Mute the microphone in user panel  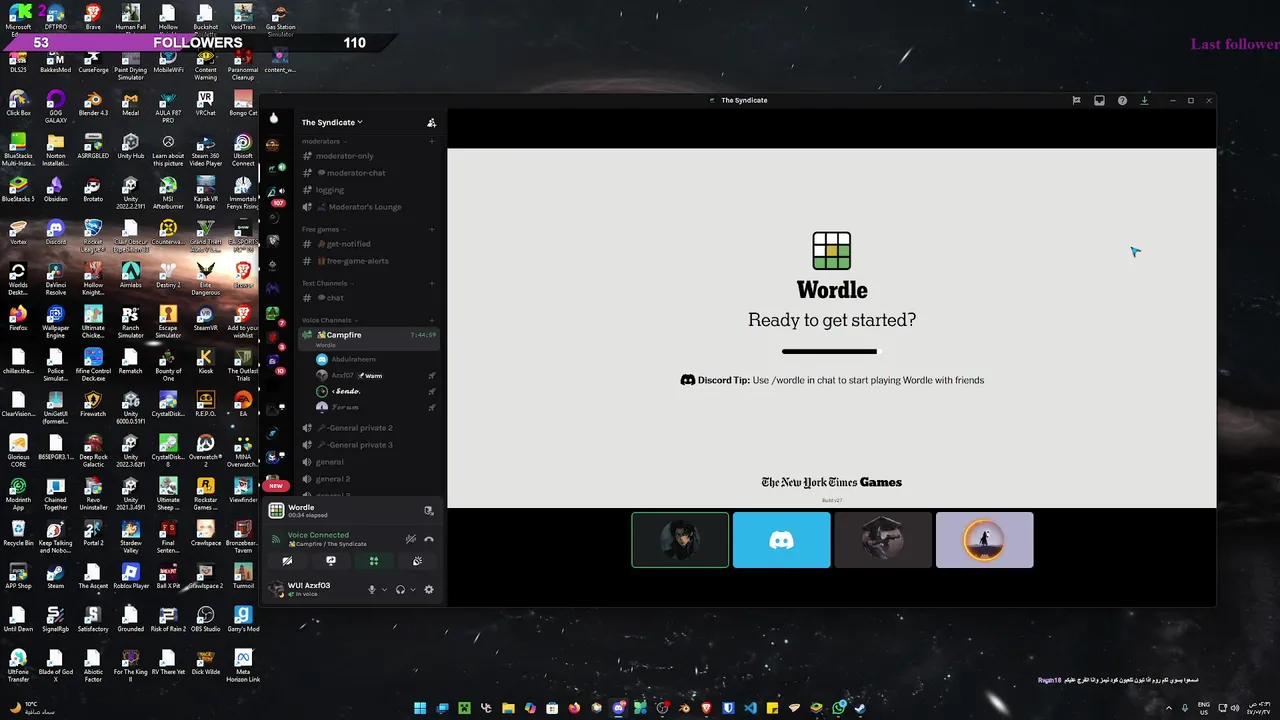(x=372, y=589)
